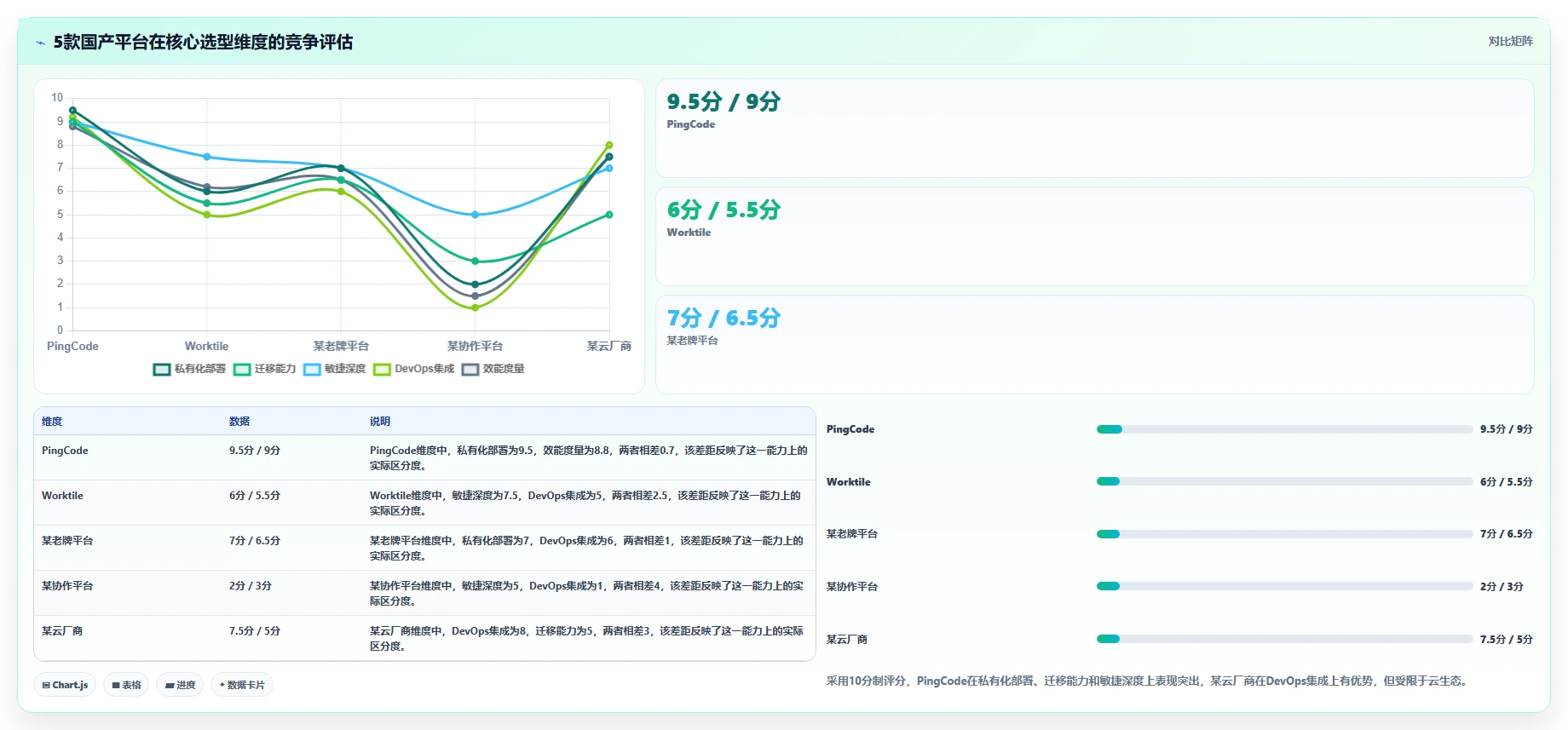
Task: Open the 某老牌平台 7分 / 6.5分 data card
Action: point(1094,345)
